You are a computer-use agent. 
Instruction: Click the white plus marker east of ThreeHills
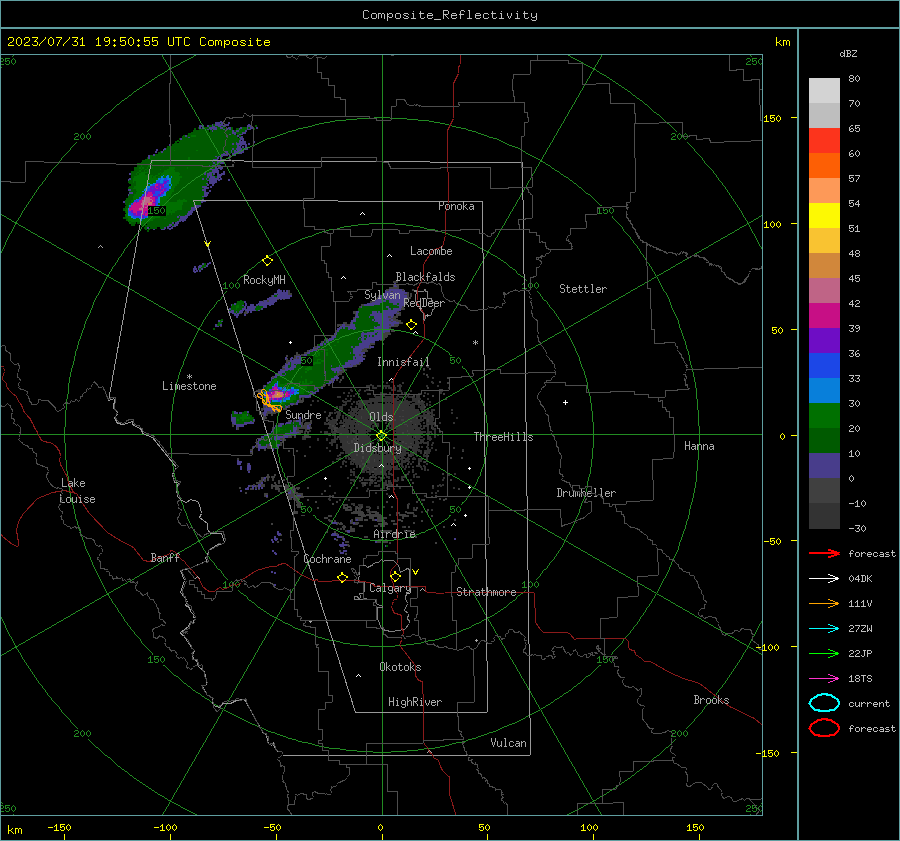(x=565, y=402)
